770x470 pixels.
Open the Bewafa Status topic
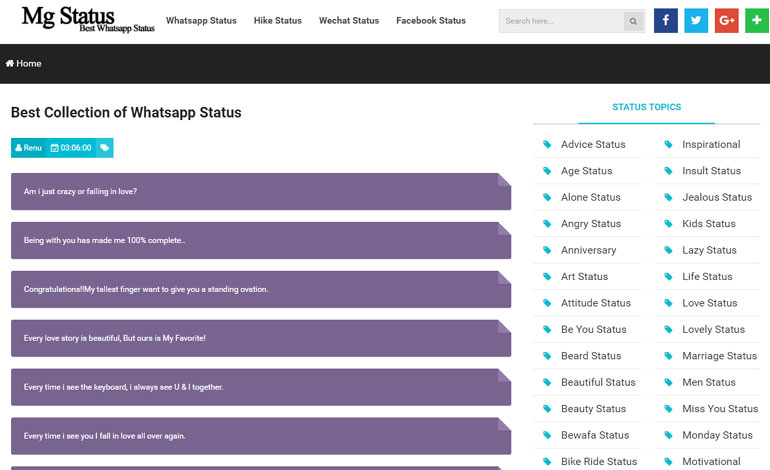tap(595, 435)
